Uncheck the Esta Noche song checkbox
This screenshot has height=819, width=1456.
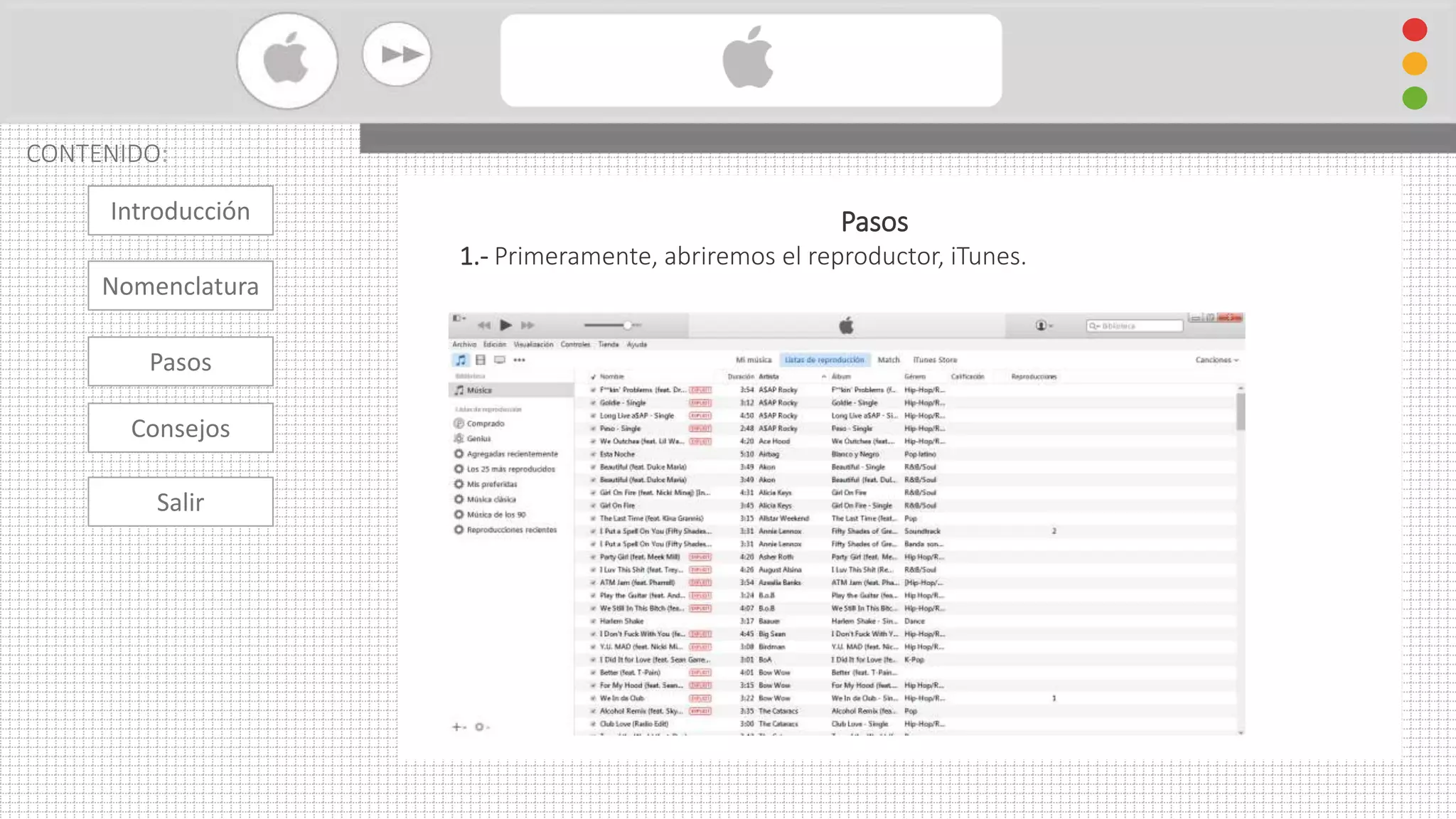(x=593, y=454)
